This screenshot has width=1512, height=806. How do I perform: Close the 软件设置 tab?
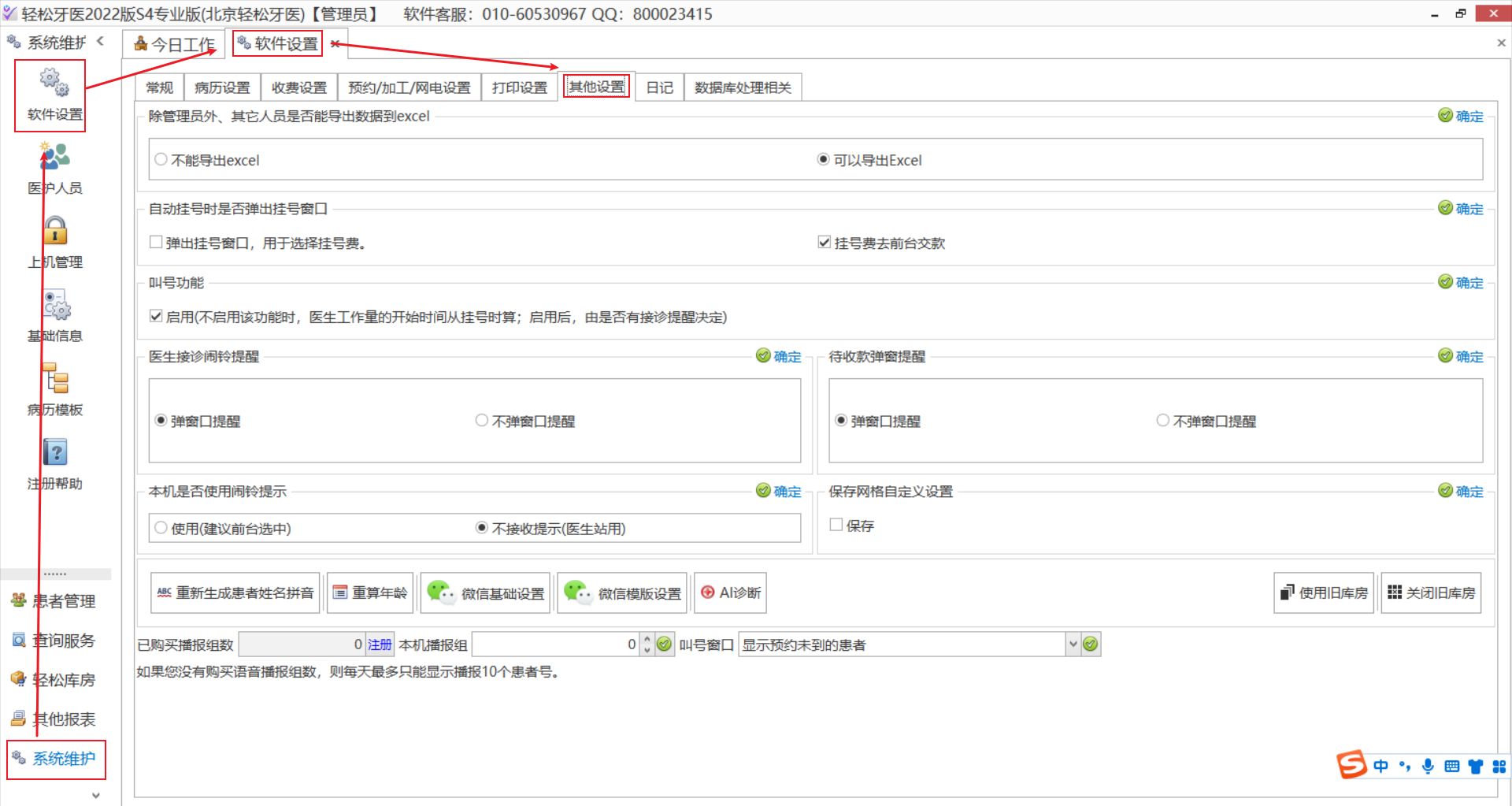point(335,44)
